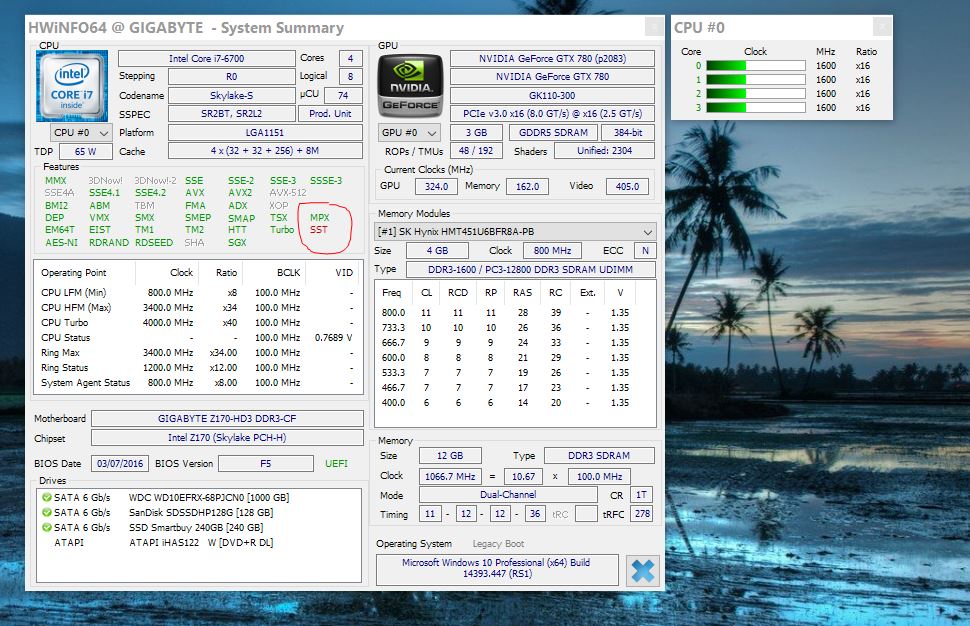Click the µCU value 74 field
Screen dimensions: 970x626
(x=343, y=95)
